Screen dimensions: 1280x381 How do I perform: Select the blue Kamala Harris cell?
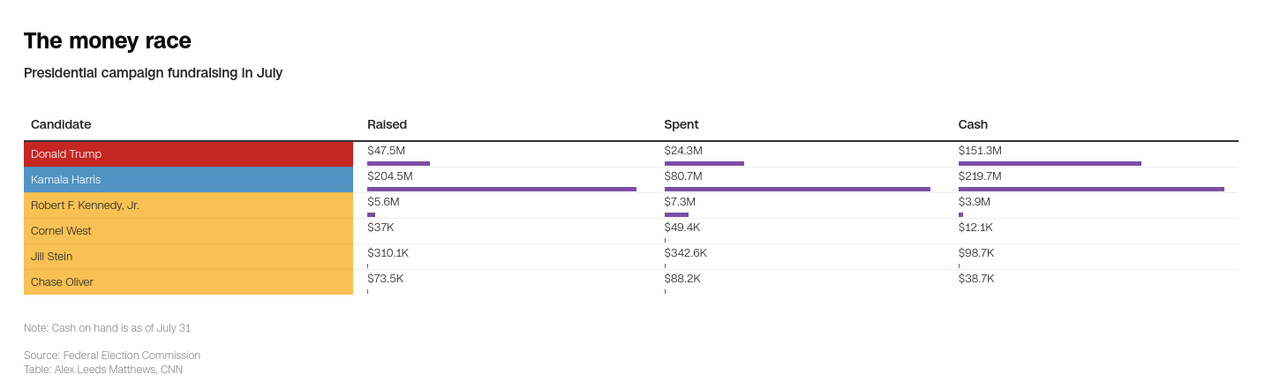(188, 180)
